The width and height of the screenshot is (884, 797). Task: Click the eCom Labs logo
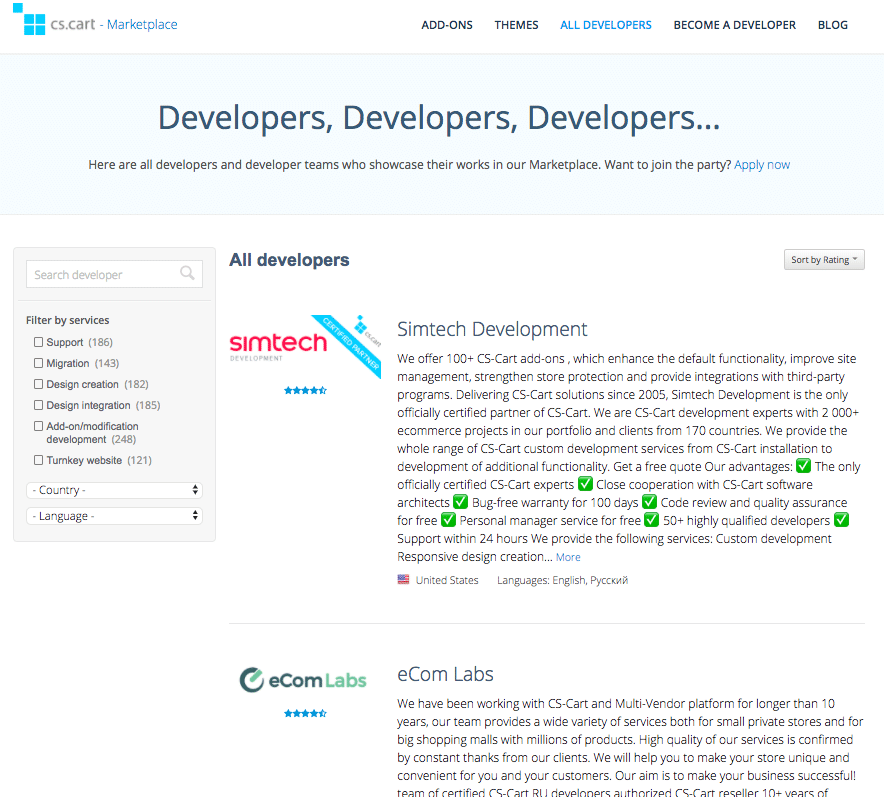(303, 679)
